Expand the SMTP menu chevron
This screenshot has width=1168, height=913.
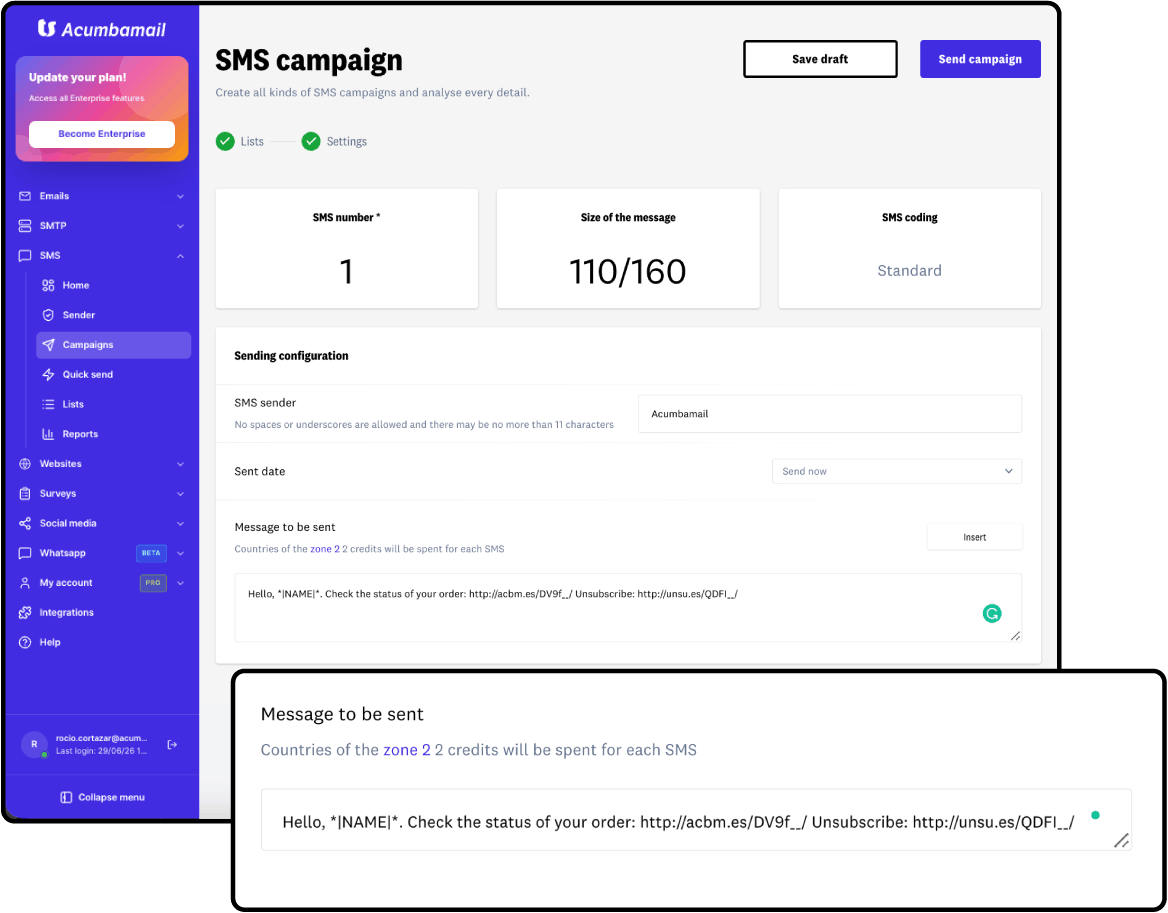pyautogui.click(x=180, y=226)
